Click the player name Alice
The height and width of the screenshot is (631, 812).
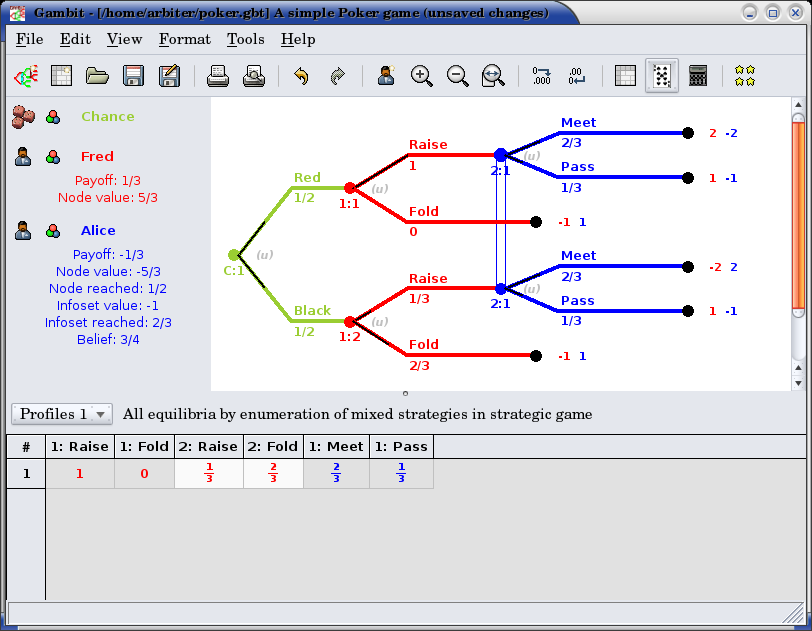(98, 231)
